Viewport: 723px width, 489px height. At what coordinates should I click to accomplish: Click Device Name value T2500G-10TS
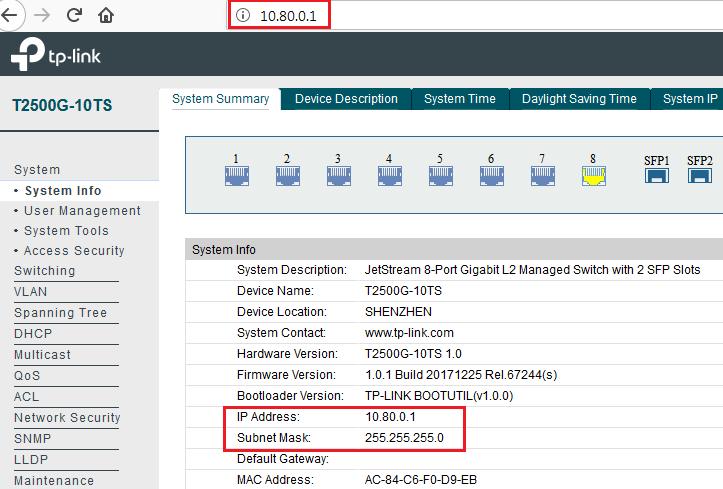tap(403, 291)
